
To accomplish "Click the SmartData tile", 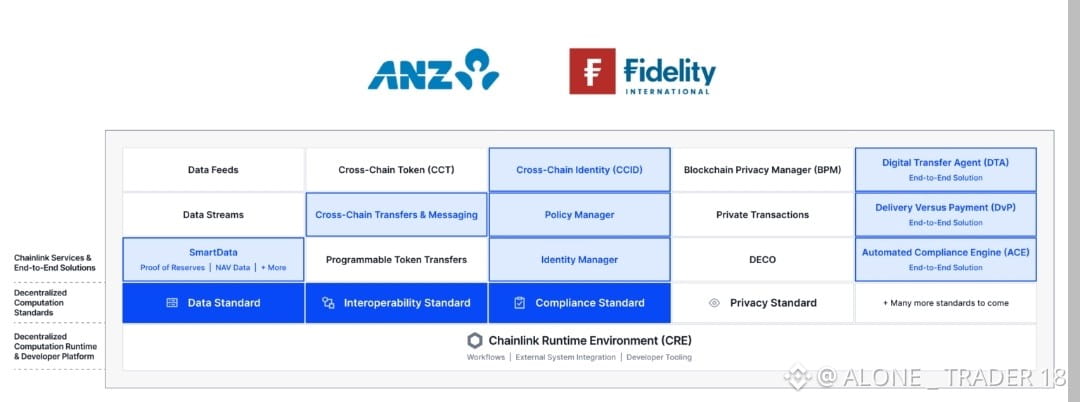I will [213, 259].
